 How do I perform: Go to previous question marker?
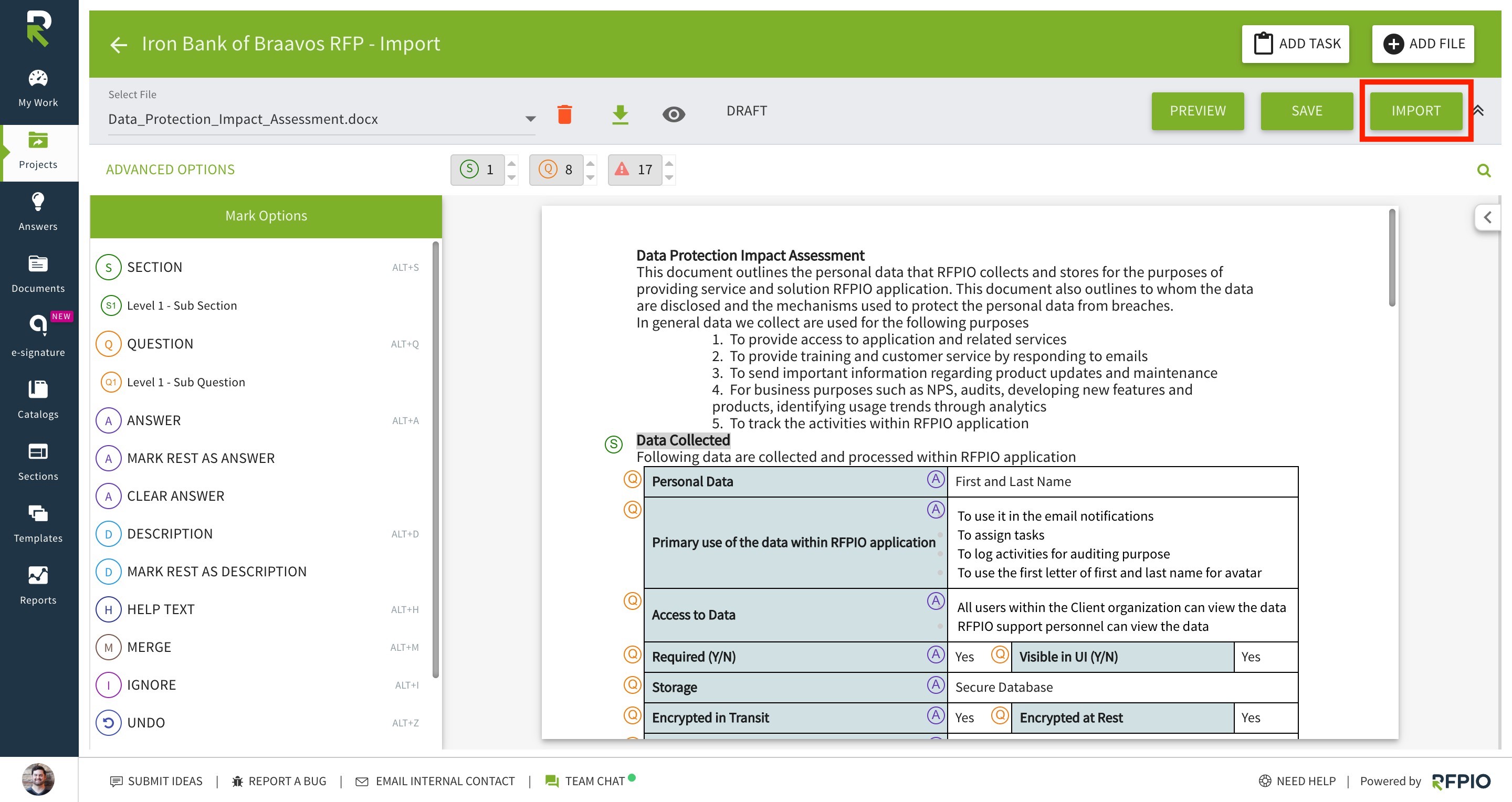[591, 164]
